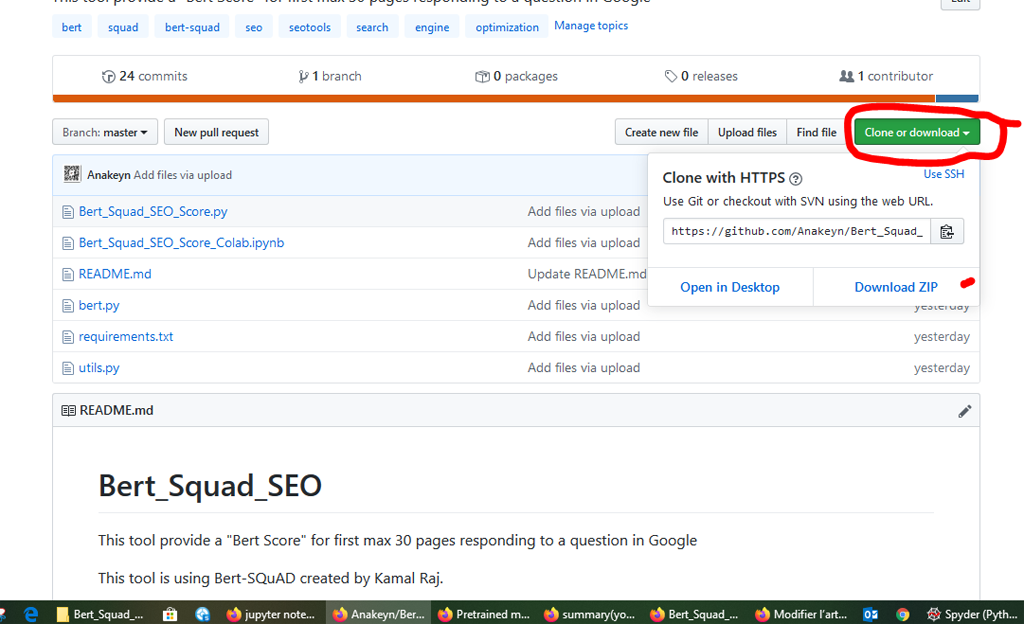Switch to Spyder in the taskbar
Viewport: 1024px width, 624px height.
[x=972, y=614]
